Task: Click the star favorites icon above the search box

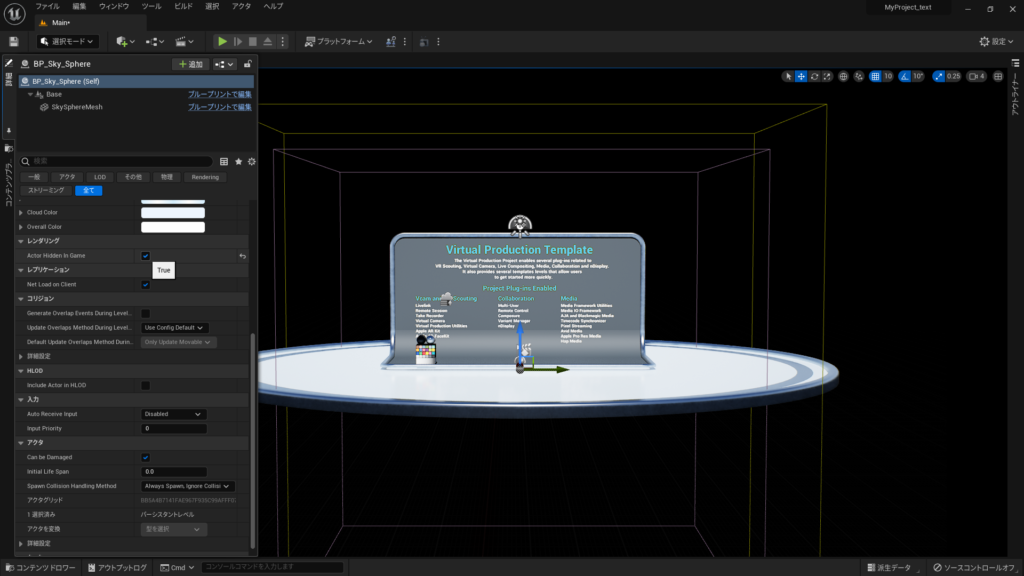Action: (x=237, y=161)
